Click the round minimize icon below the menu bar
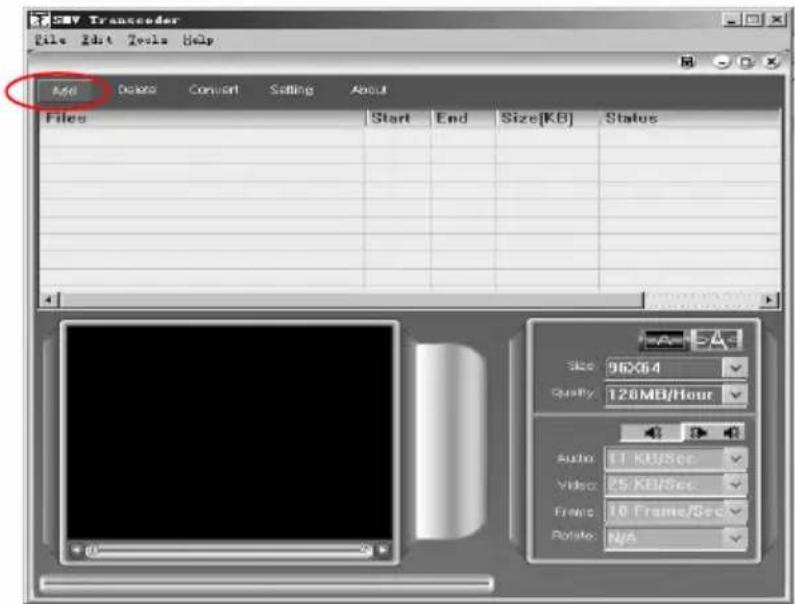Viewport: 795px width, 604px height. click(x=721, y=62)
